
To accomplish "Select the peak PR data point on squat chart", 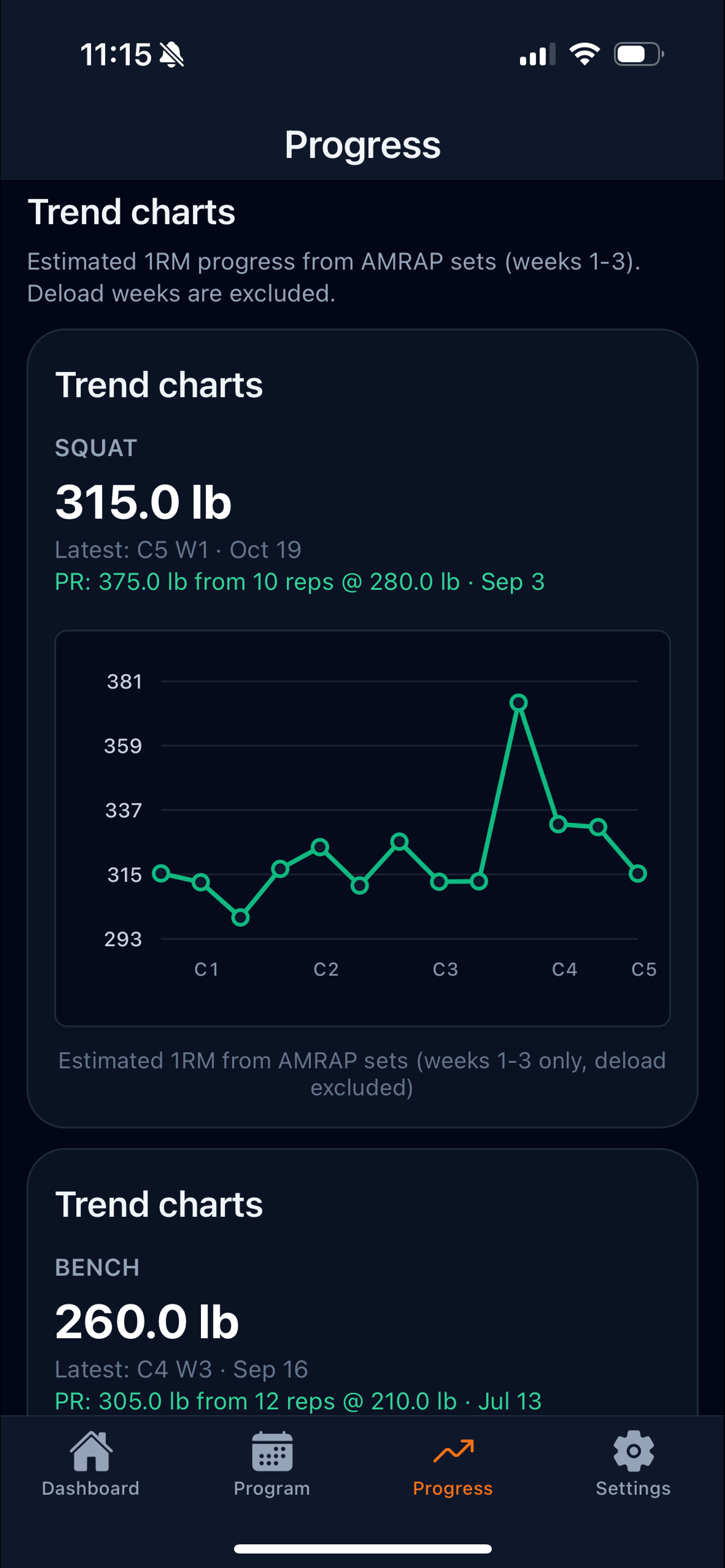I will [x=519, y=703].
